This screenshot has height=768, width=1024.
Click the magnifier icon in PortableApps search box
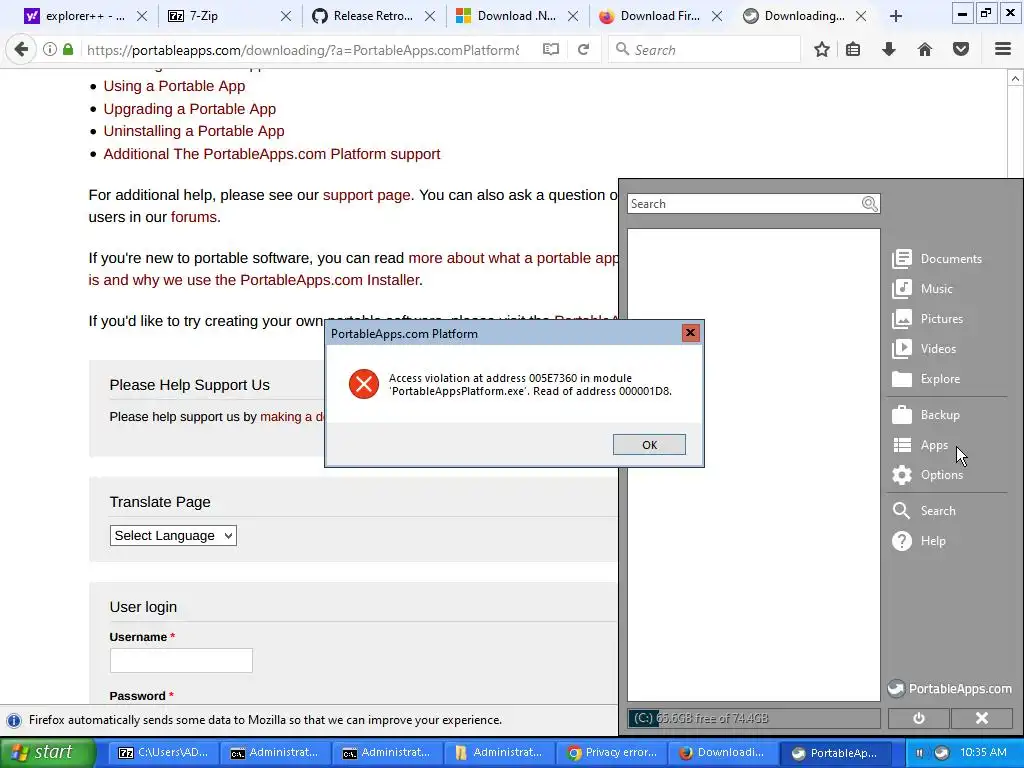[869, 204]
